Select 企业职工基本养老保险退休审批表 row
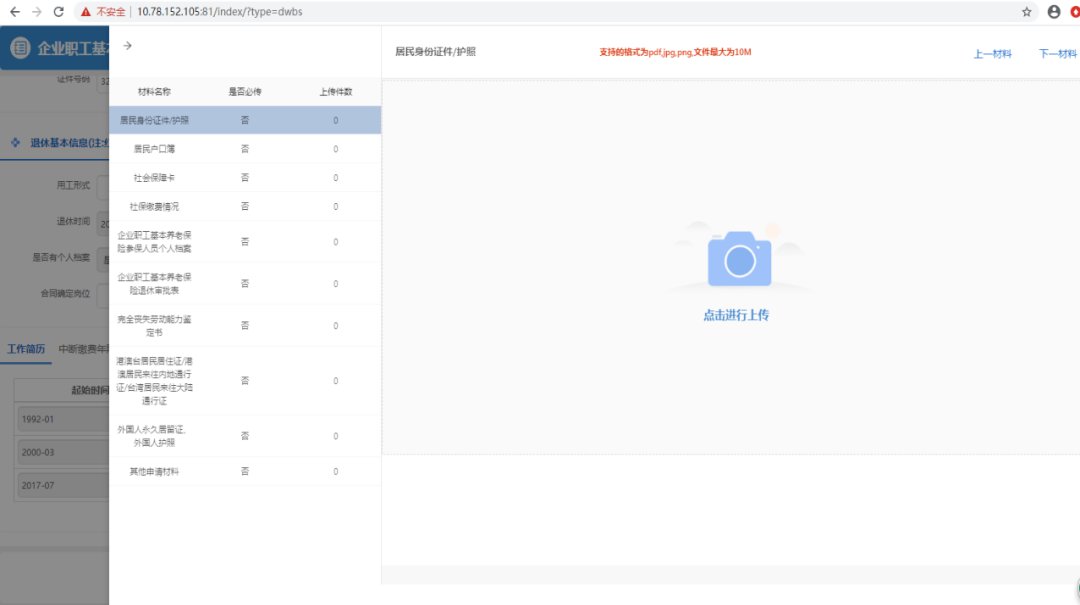The image size is (1080, 605). [245, 284]
